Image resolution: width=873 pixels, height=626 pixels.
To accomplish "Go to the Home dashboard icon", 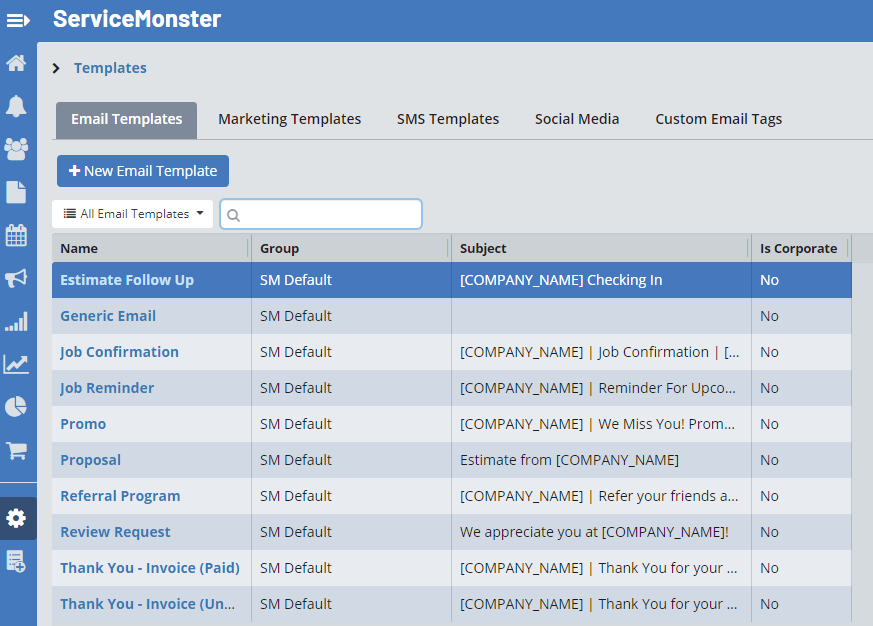I will click(x=17, y=63).
